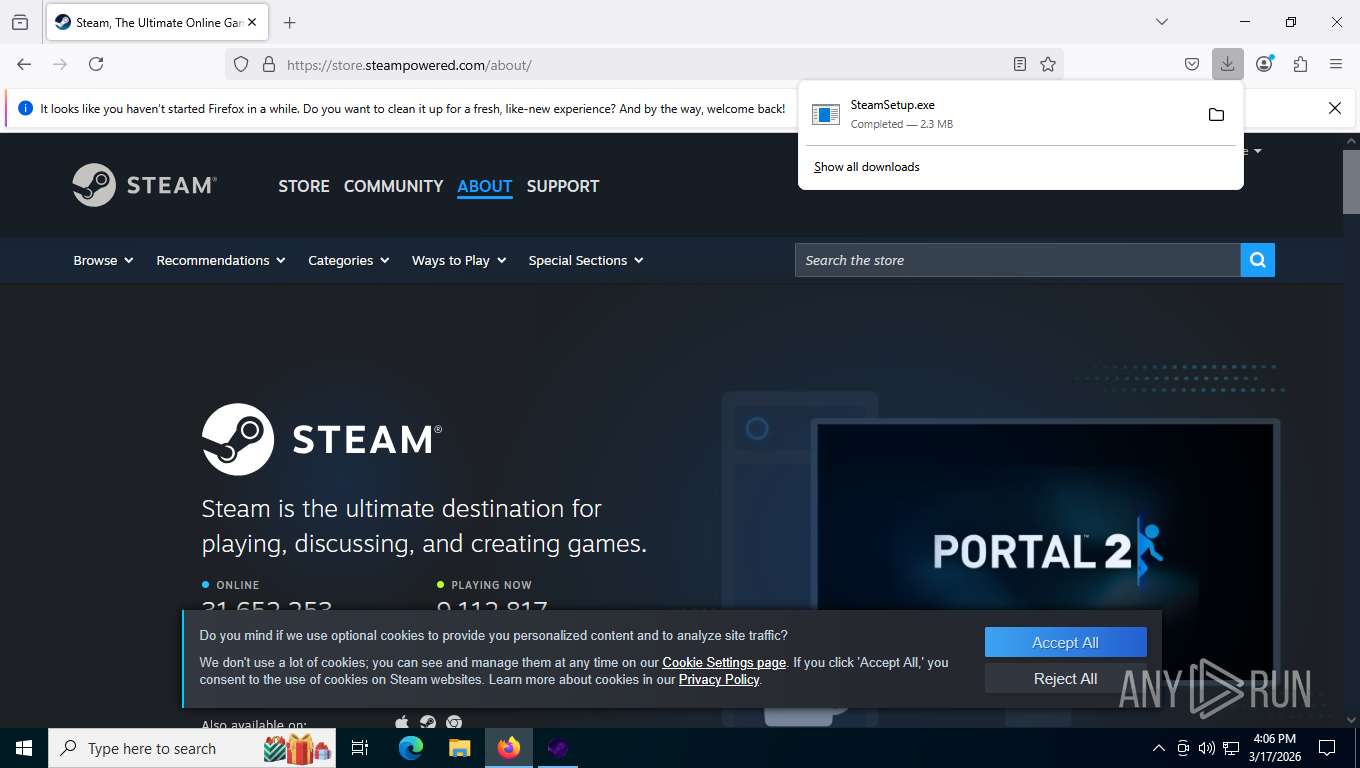Expand the Categories dropdown
Image resolution: width=1360 pixels, height=768 pixels.
348,260
